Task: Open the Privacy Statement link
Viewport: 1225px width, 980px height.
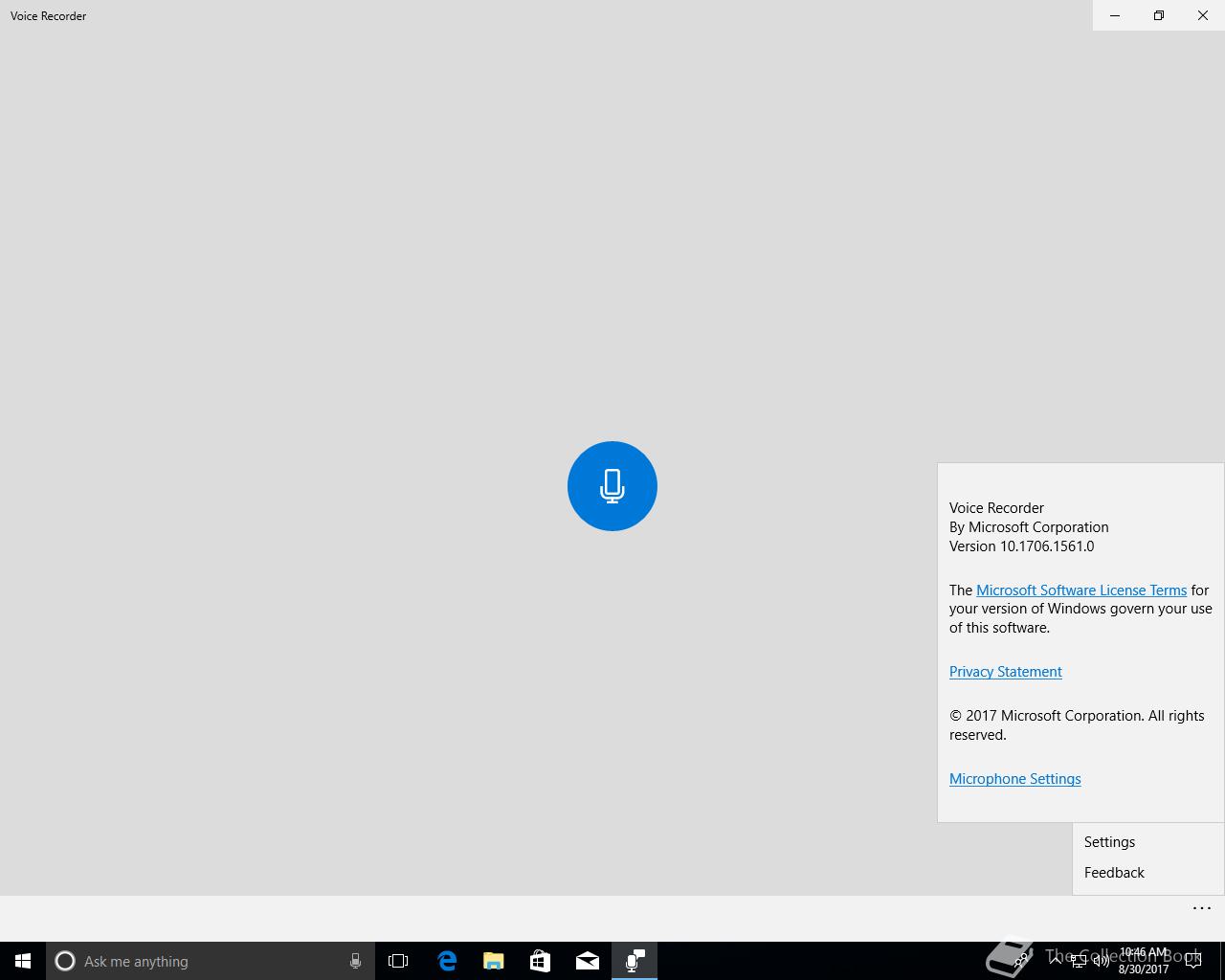Action: pyautogui.click(x=1006, y=672)
